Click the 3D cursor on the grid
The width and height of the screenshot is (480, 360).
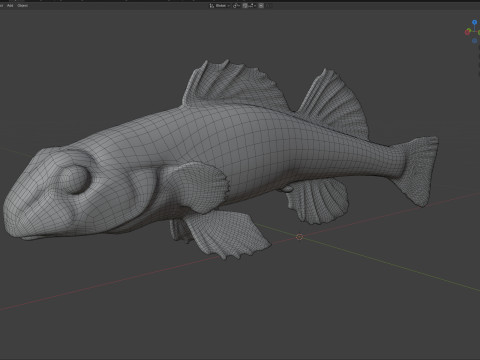[x=299, y=237]
